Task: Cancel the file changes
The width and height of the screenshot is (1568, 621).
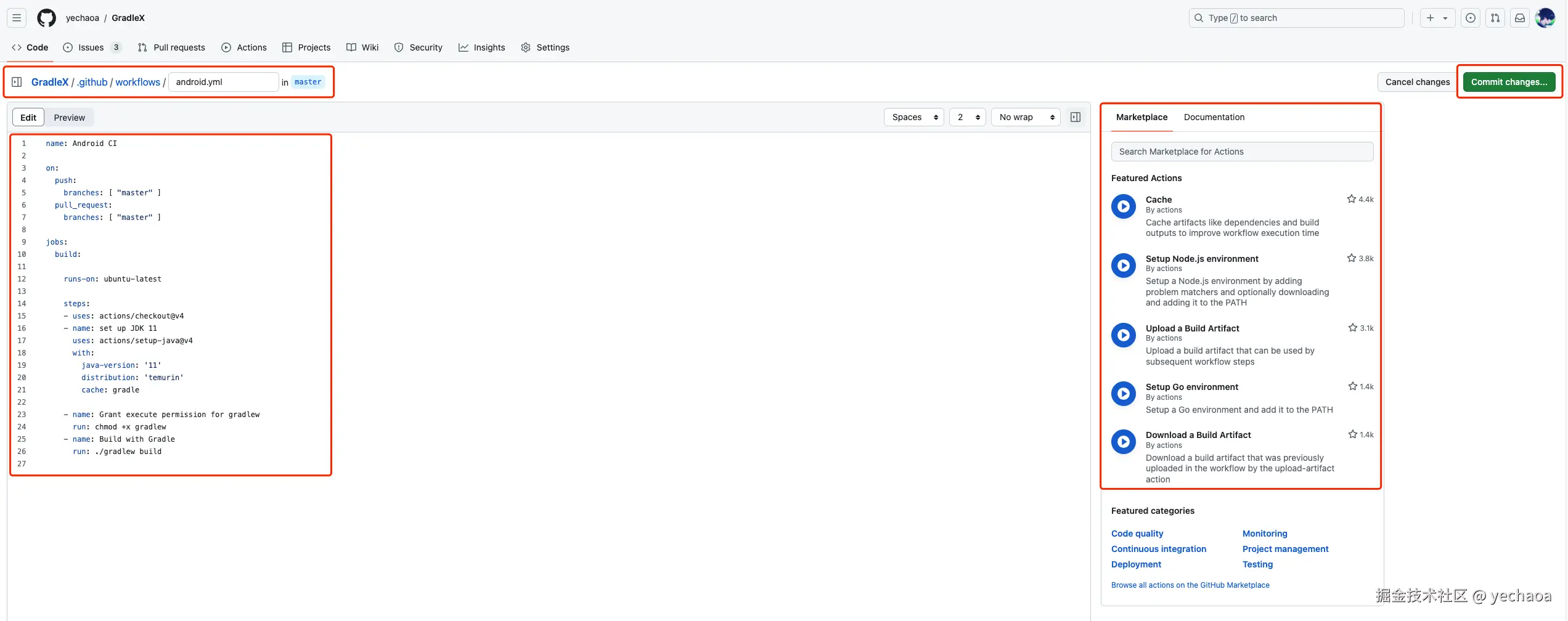Action: click(1418, 82)
